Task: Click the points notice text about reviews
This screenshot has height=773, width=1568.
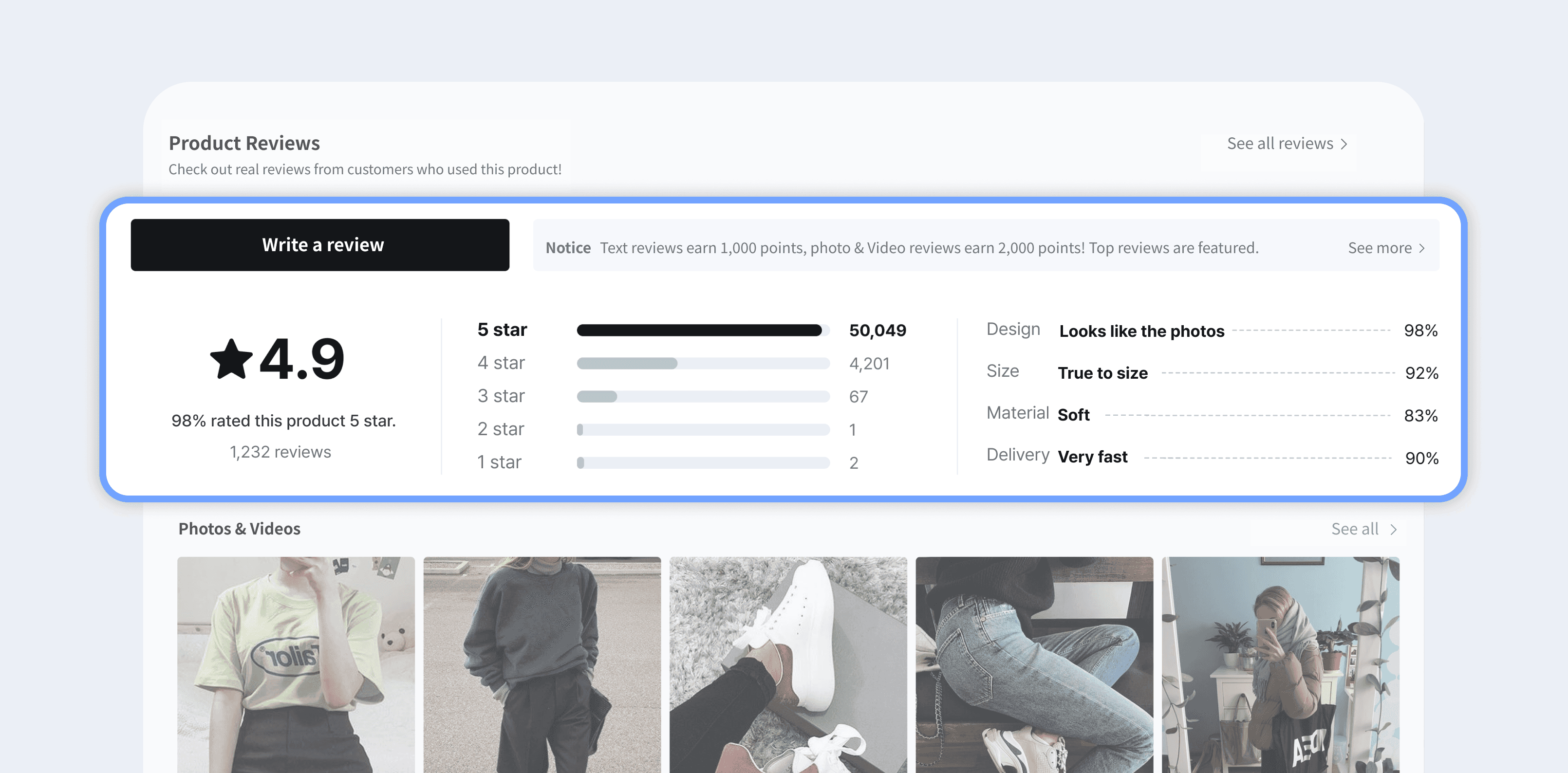Action: coord(930,248)
